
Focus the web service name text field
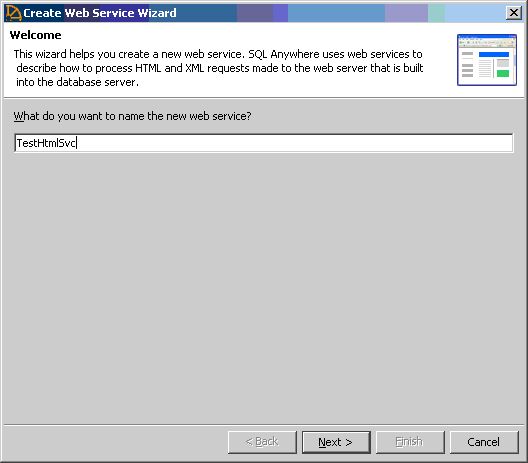click(x=264, y=143)
